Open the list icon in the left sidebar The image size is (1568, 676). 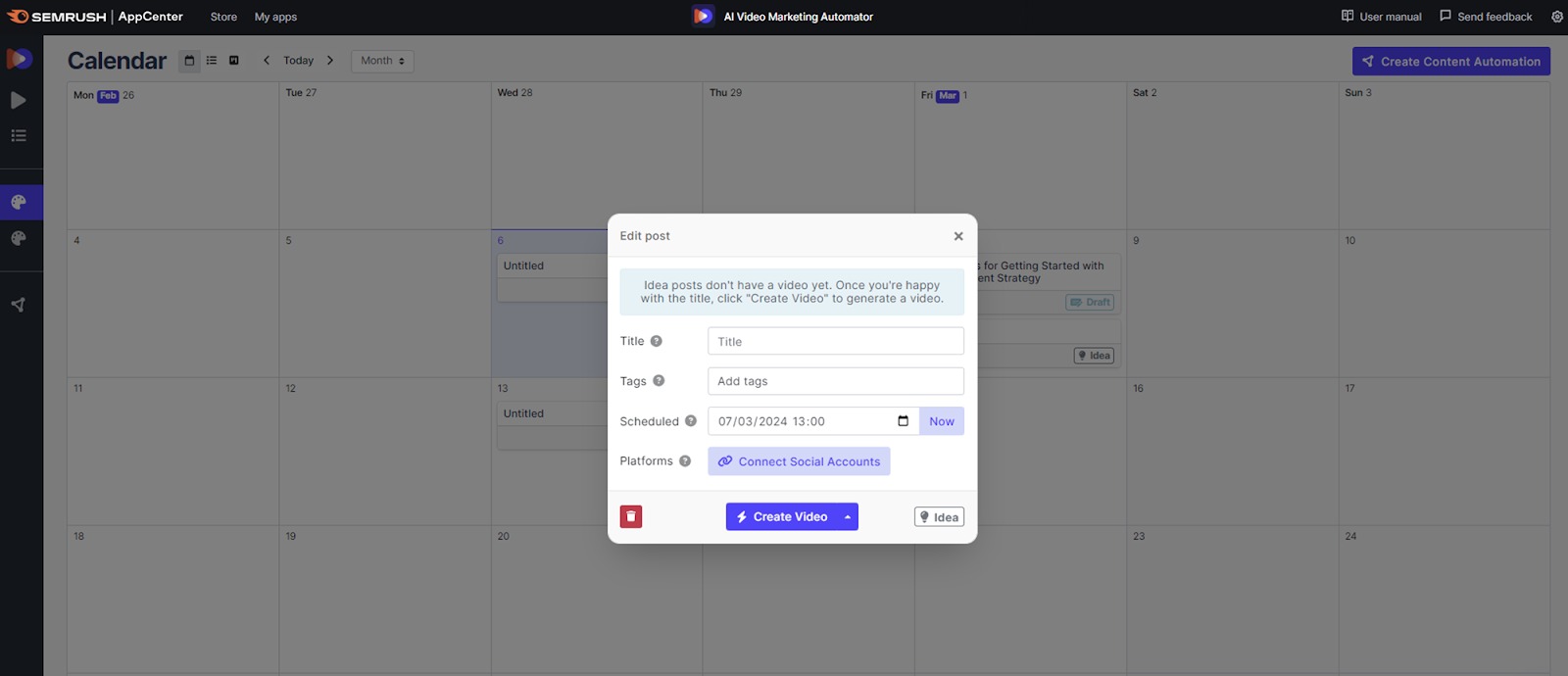click(x=19, y=136)
